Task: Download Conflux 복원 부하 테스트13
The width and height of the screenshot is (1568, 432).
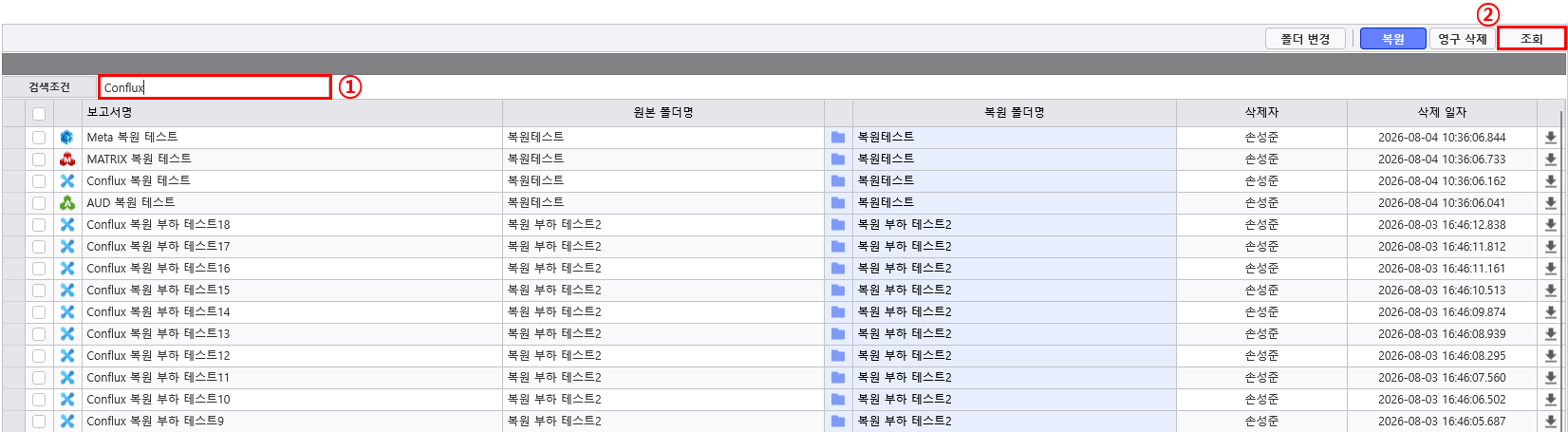Action: (x=1551, y=334)
